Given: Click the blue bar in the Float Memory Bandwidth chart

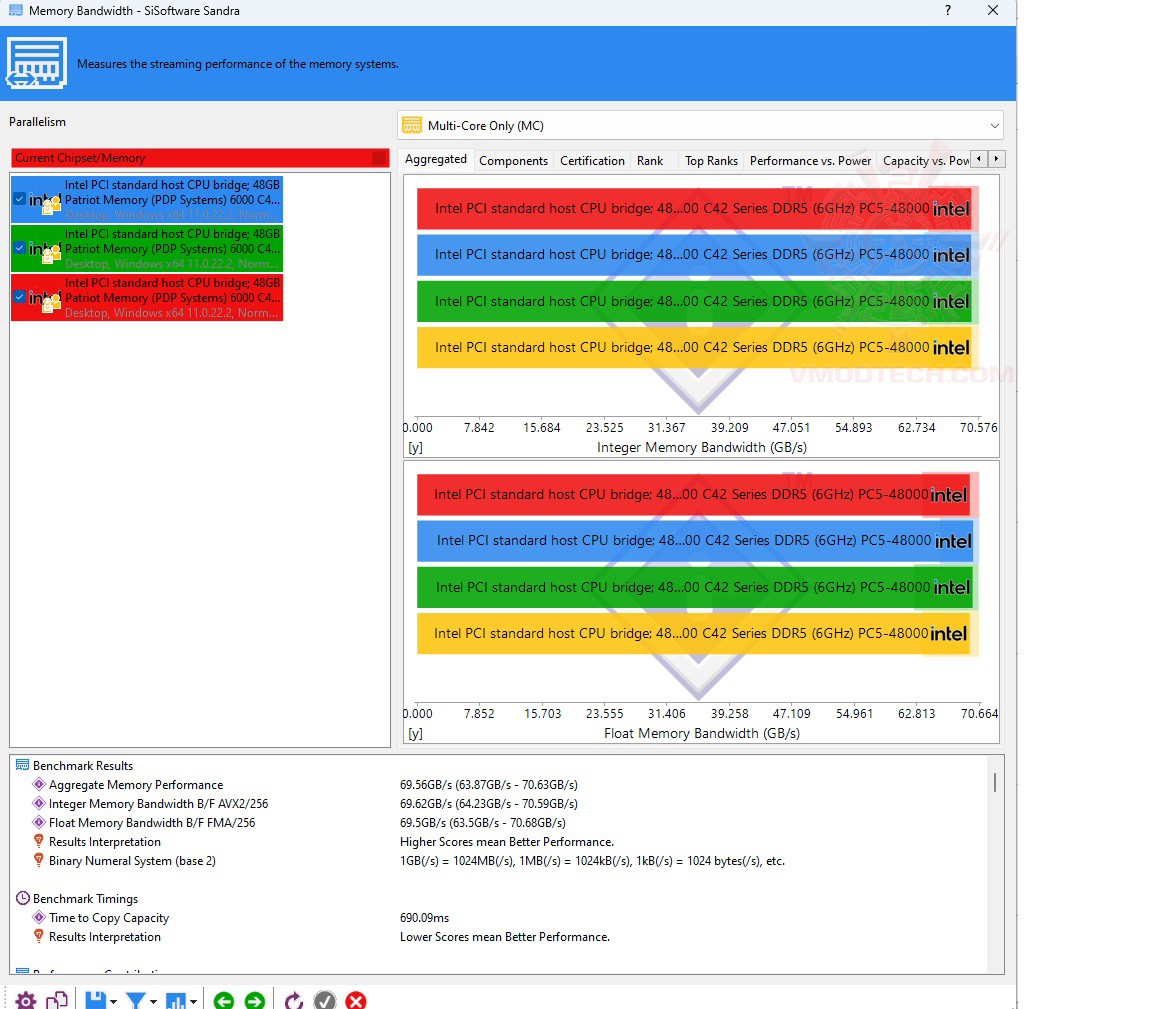Looking at the screenshot, I should click(x=695, y=541).
